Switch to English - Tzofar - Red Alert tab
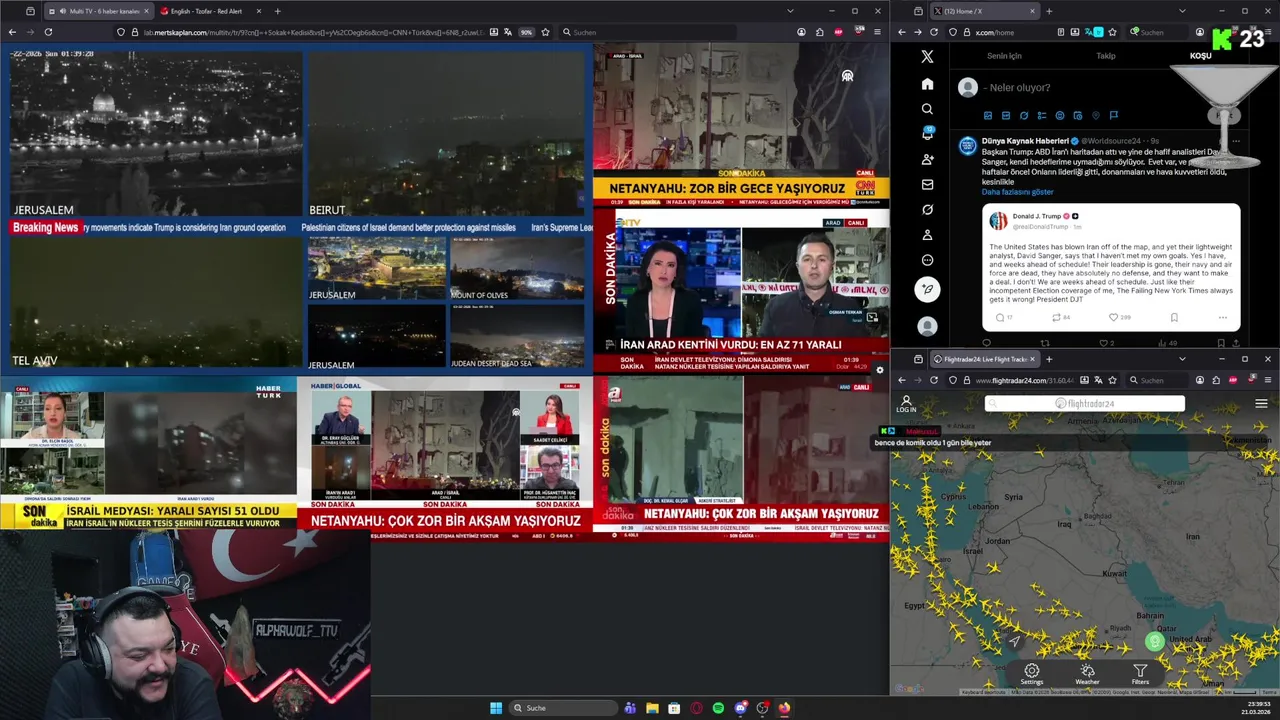Screen dimensions: 1280x720 [209, 11]
